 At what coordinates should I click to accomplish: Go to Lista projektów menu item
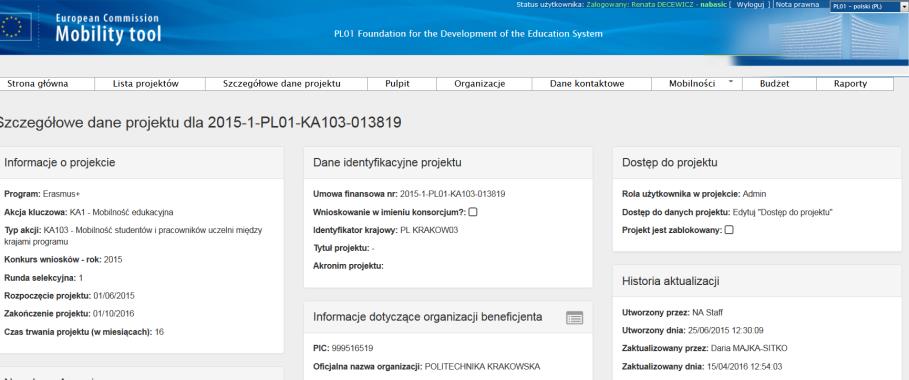[x=146, y=84]
